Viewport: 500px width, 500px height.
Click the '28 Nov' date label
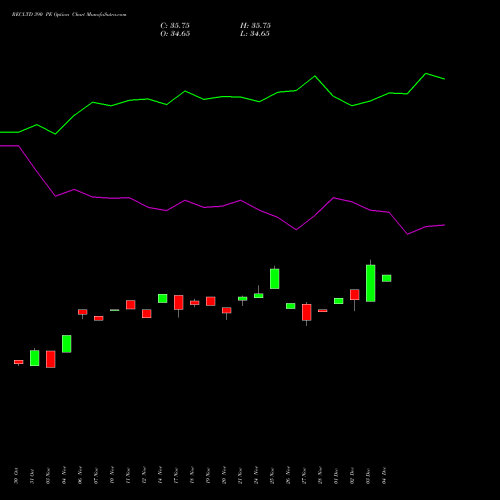[320, 476]
